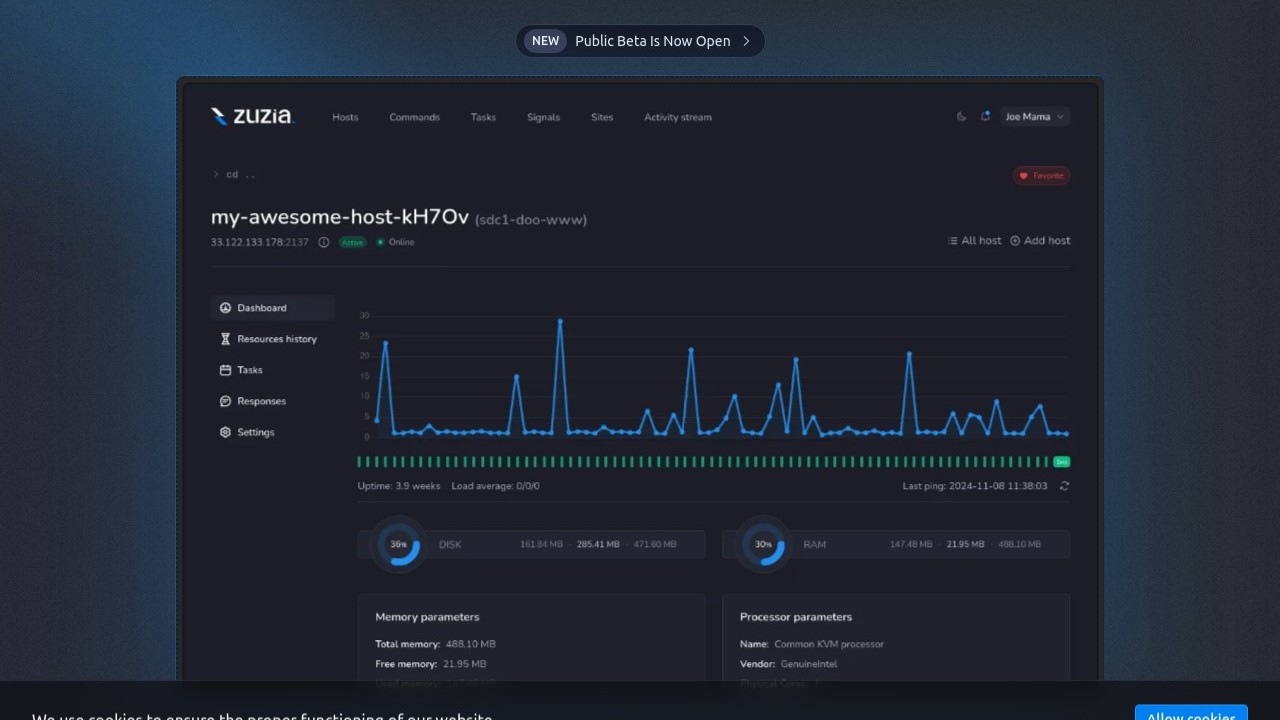Click the All host list link
The width and height of the screenshot is (1280, 720).
click(974, 241)
